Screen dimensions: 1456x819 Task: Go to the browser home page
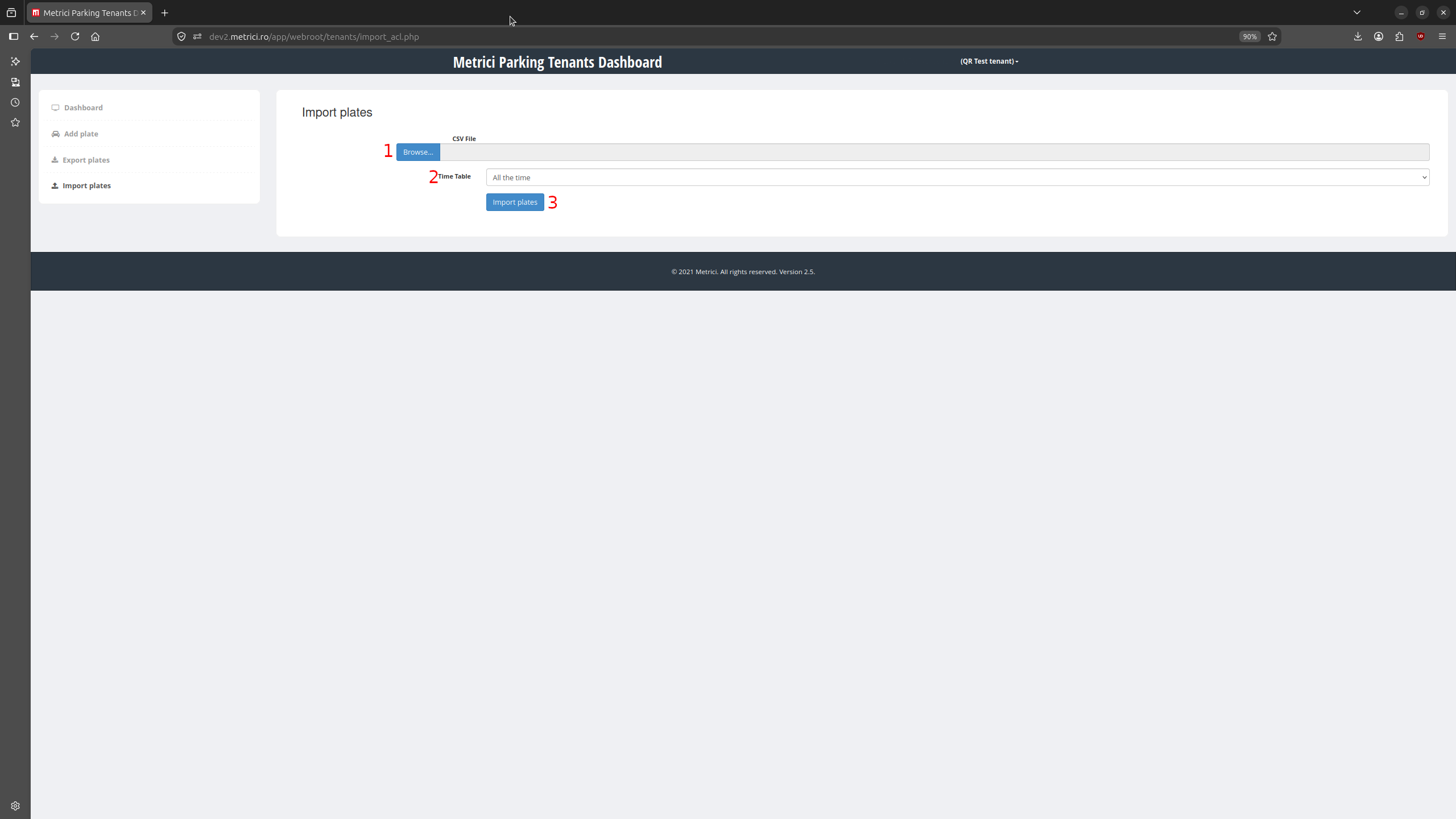click(96, 36)
